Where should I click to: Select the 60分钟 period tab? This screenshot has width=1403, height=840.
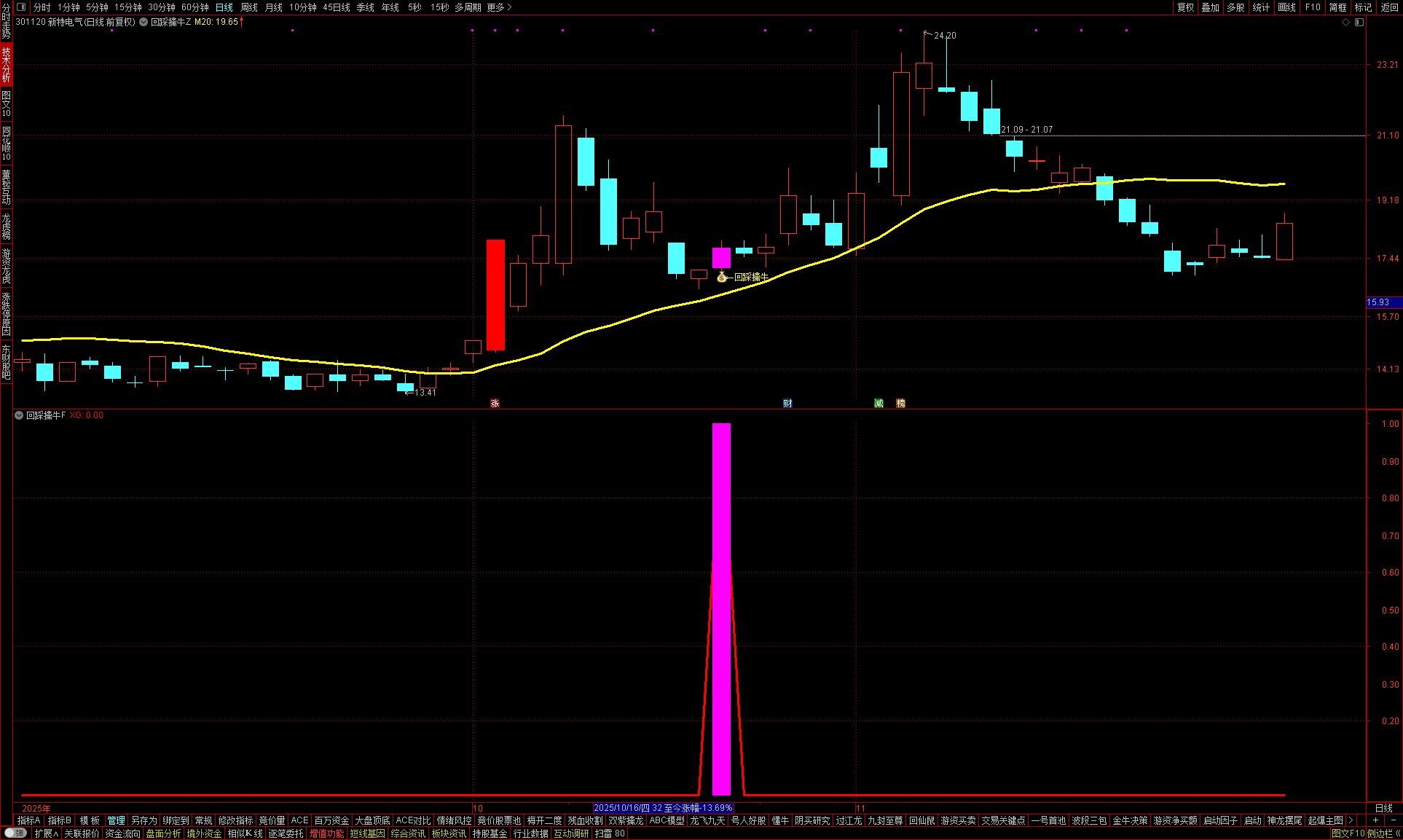click(195, 7)
